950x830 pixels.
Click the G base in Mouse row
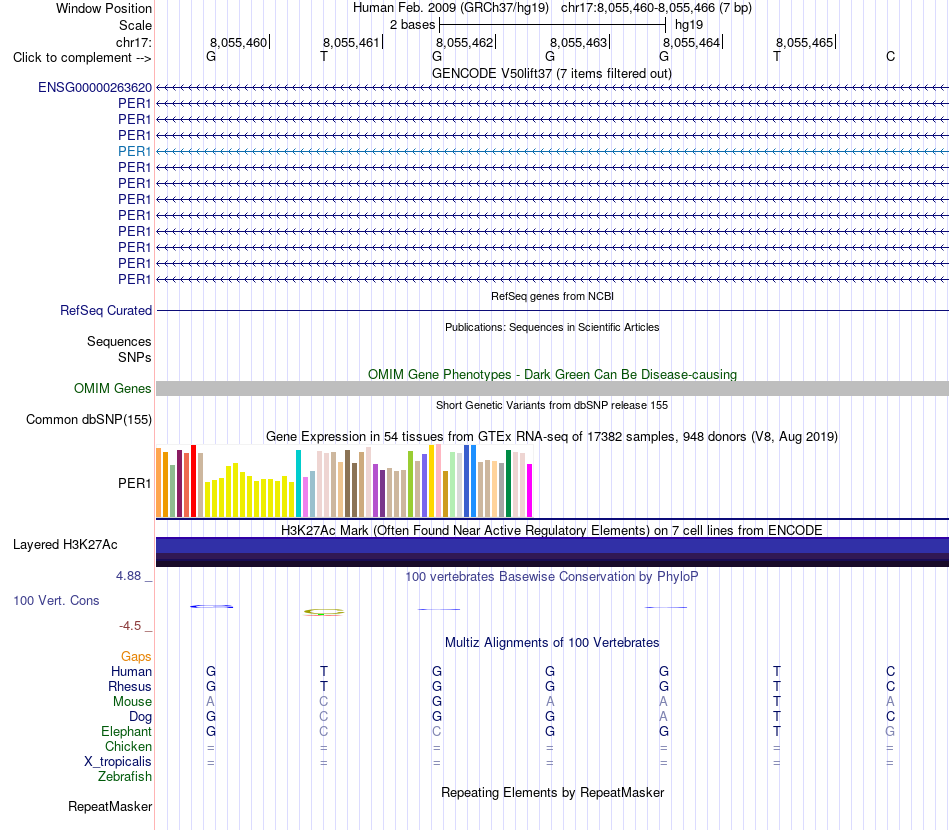click(x=437, y=702)
